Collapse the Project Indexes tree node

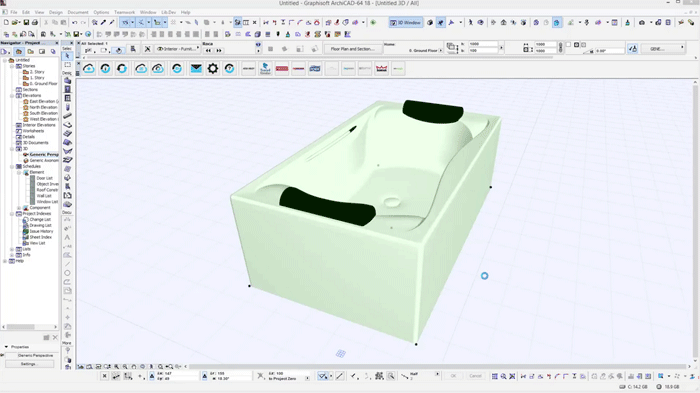12,213
